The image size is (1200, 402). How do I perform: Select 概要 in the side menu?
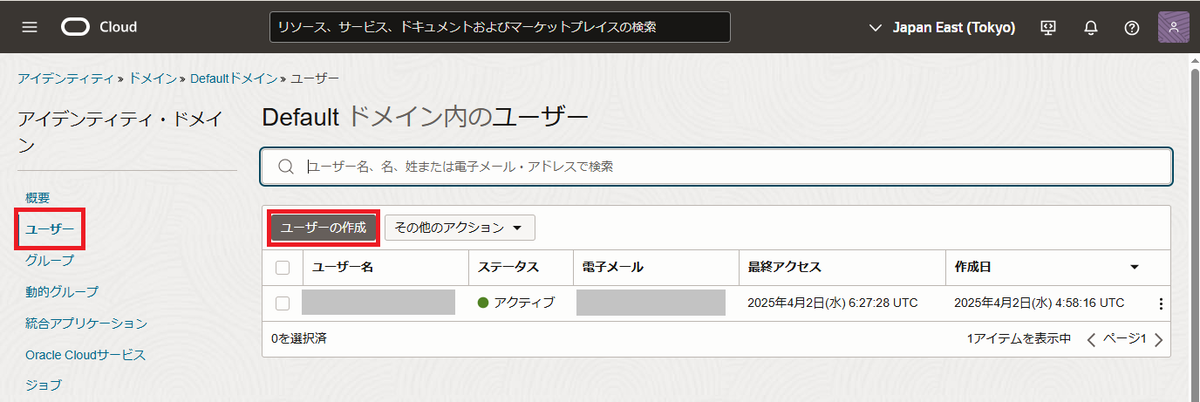click(37, 198)
